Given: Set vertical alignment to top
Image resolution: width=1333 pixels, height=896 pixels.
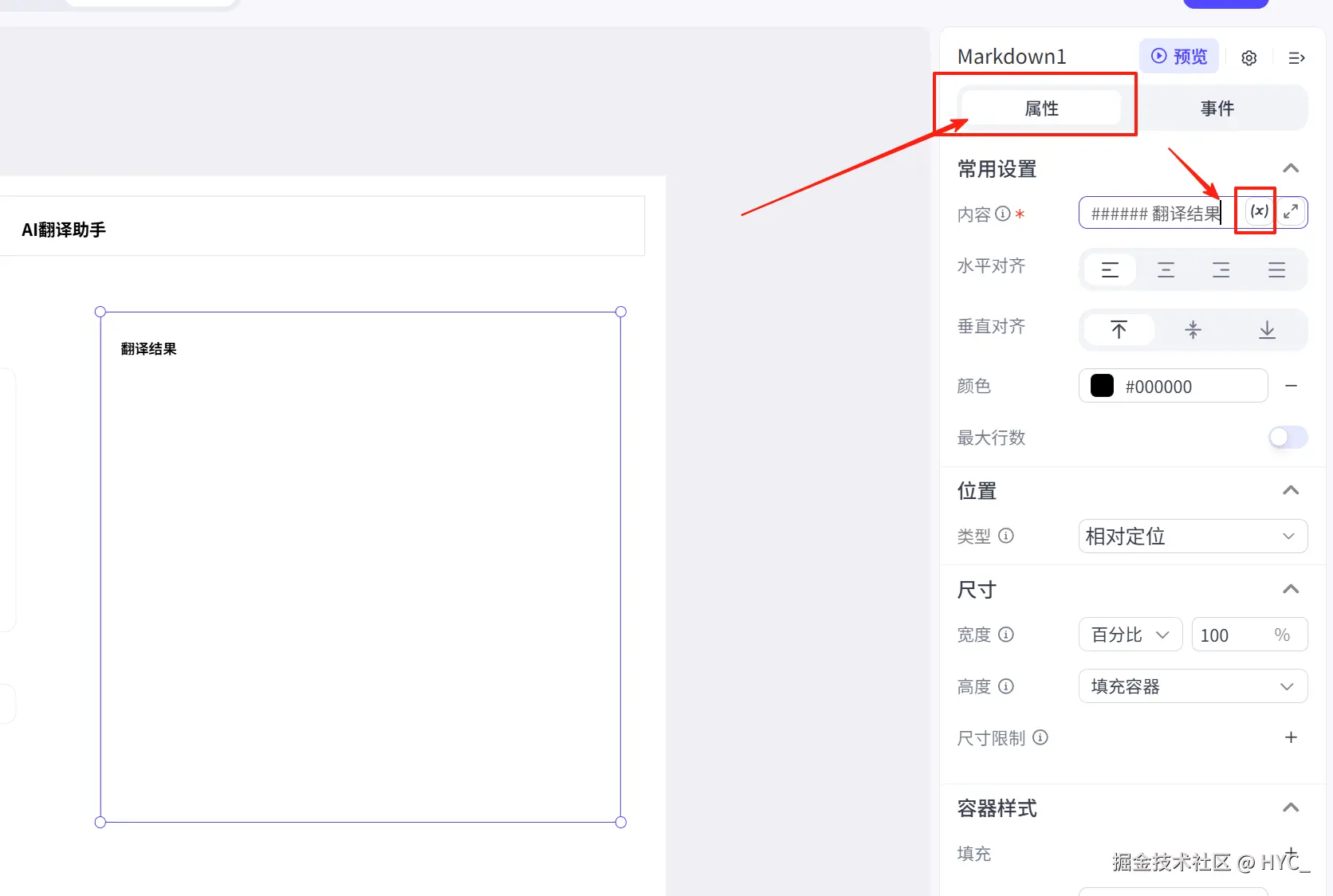Looking at the screenshot, I should (x=1119, y=330).
